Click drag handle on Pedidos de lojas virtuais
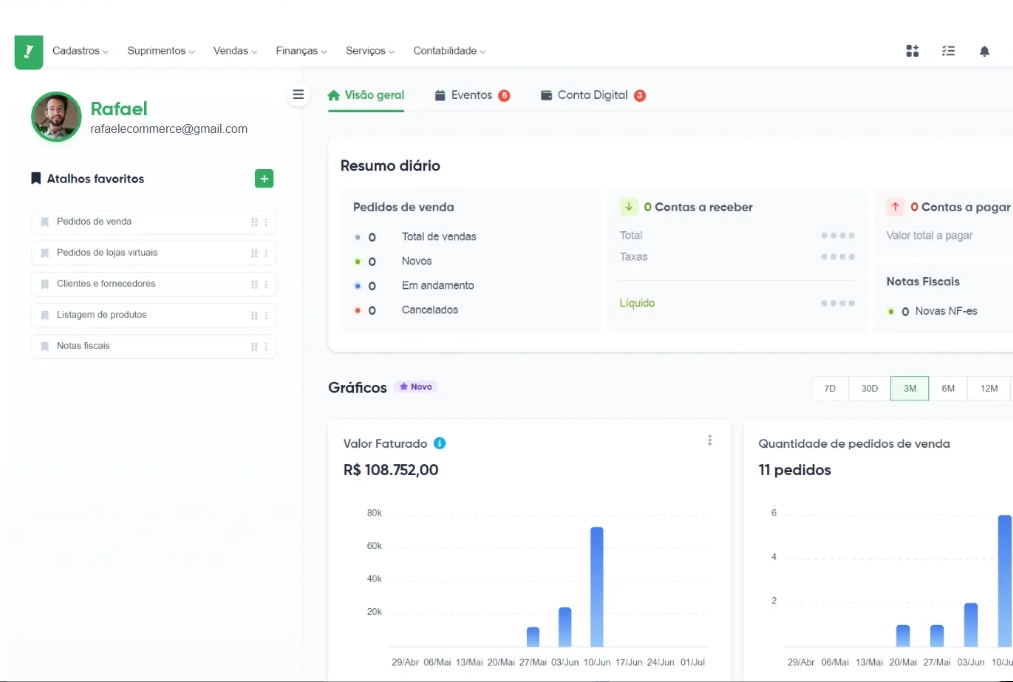Screen dimensions: 1013x682 (254, 253)
